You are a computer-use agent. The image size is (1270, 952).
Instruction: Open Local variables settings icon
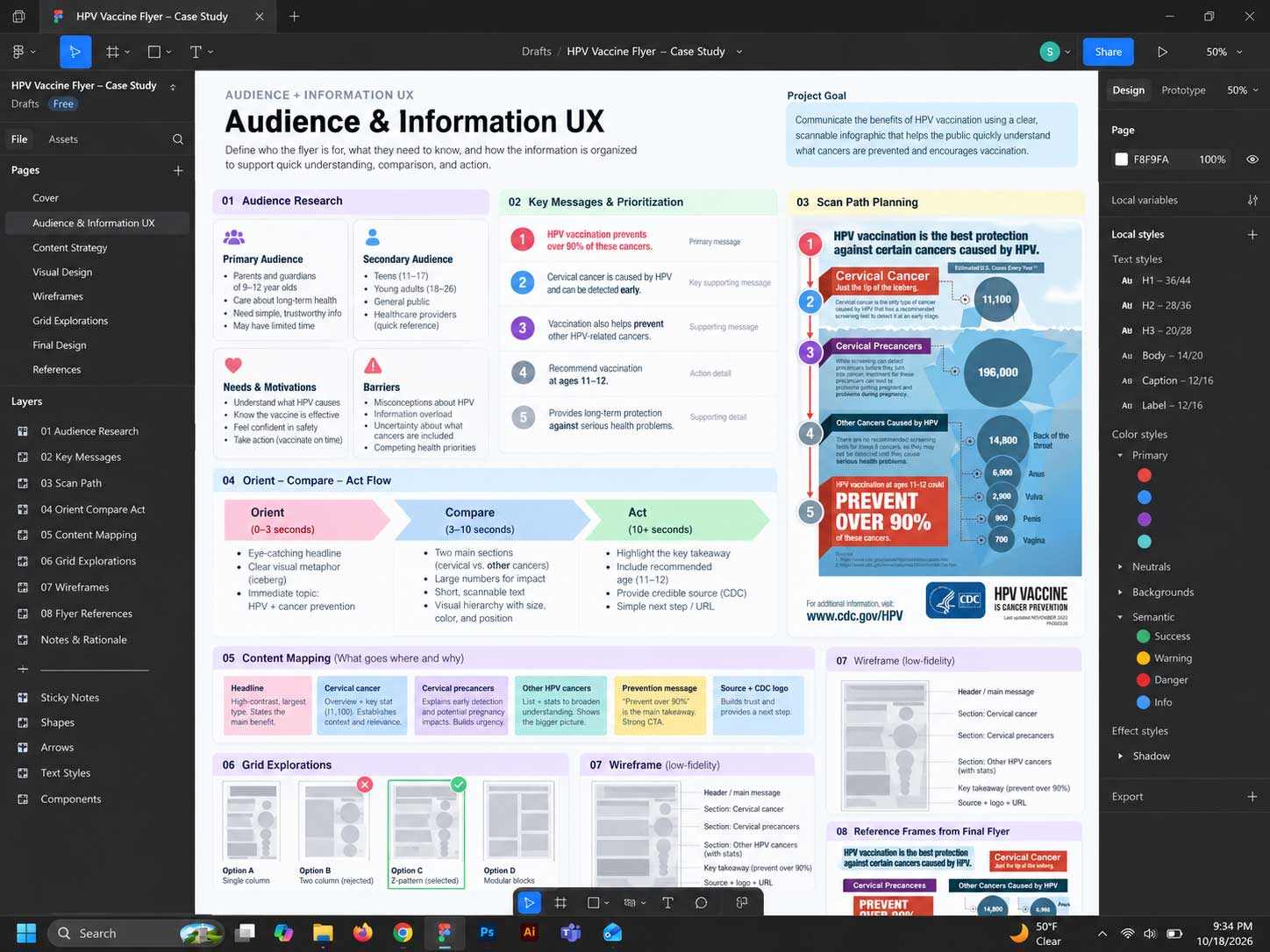click(x=1252, y=200)
